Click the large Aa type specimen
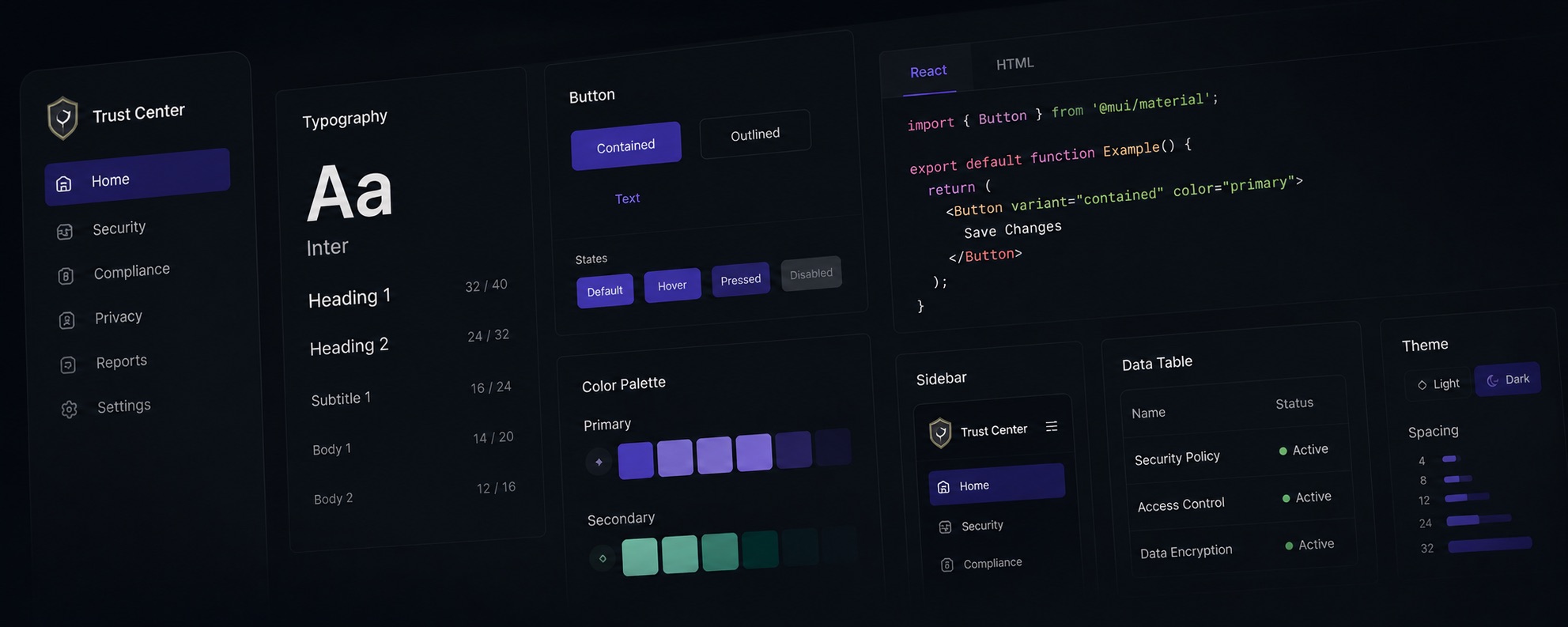This screenshot has height=627, width=1568. 349,192
